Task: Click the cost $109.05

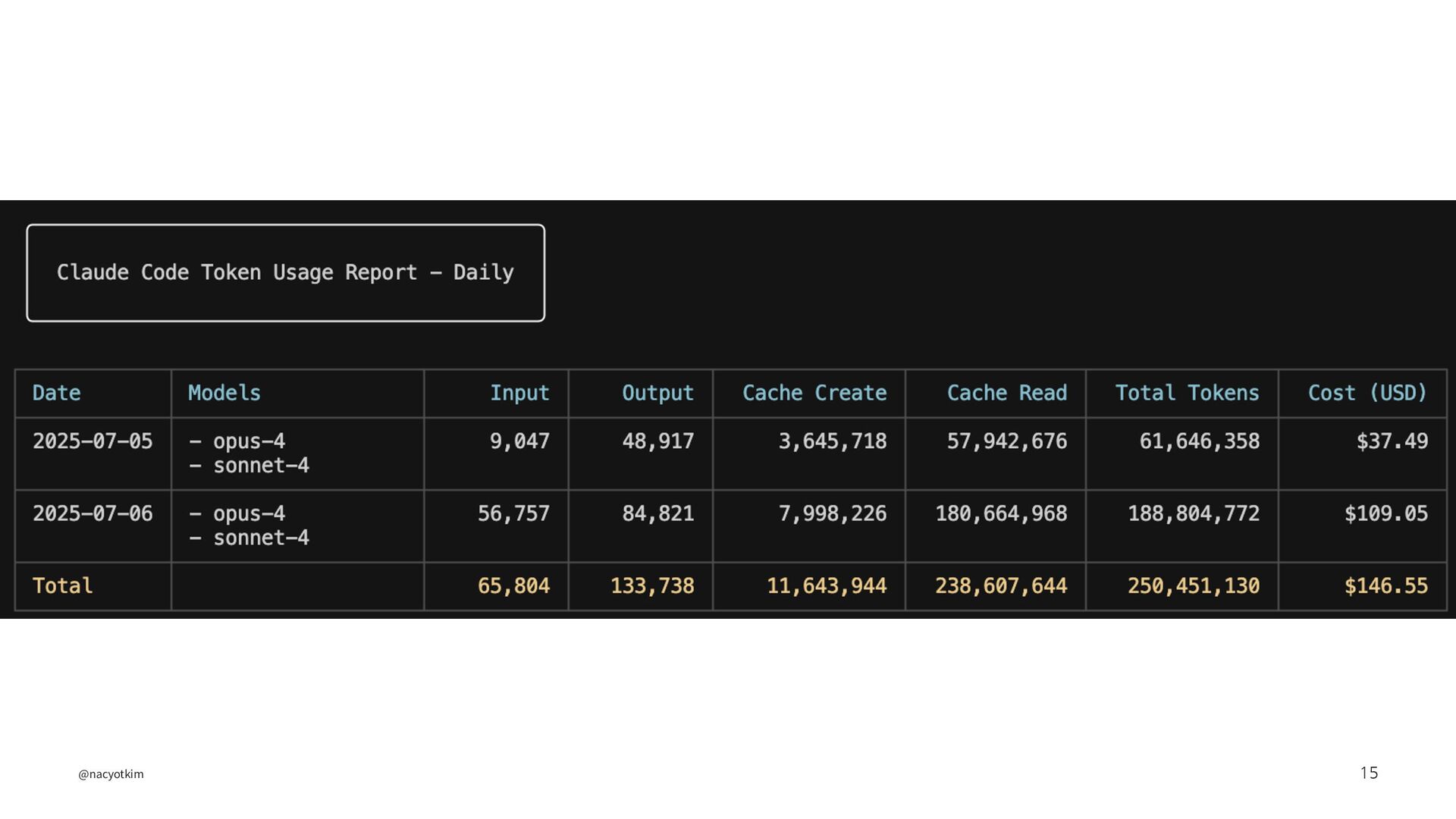Action: (1386, 513)
